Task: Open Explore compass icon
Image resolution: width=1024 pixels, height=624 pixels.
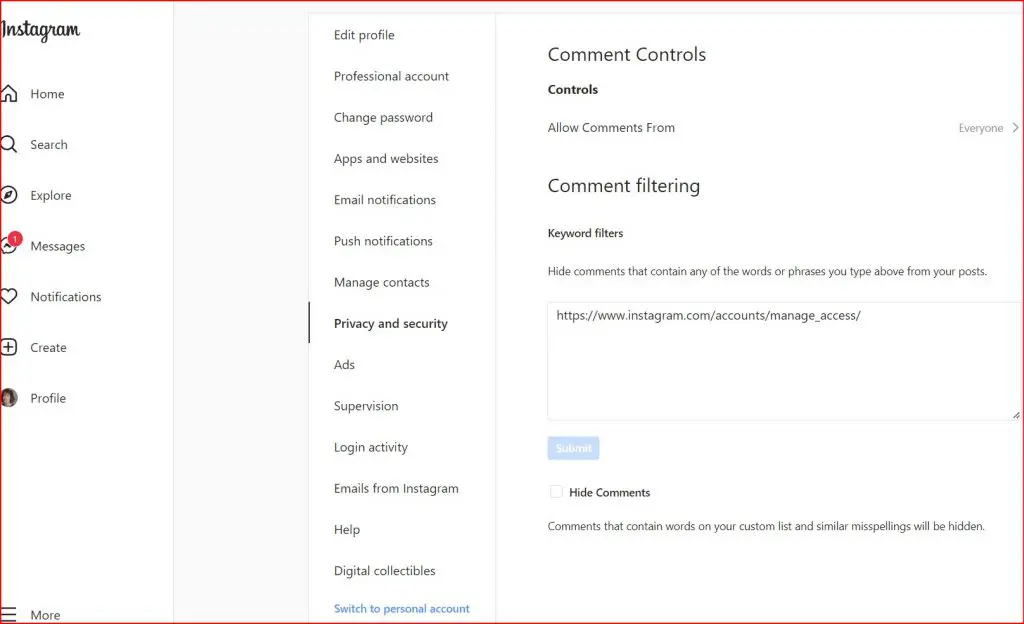Action: coord(9,196)
